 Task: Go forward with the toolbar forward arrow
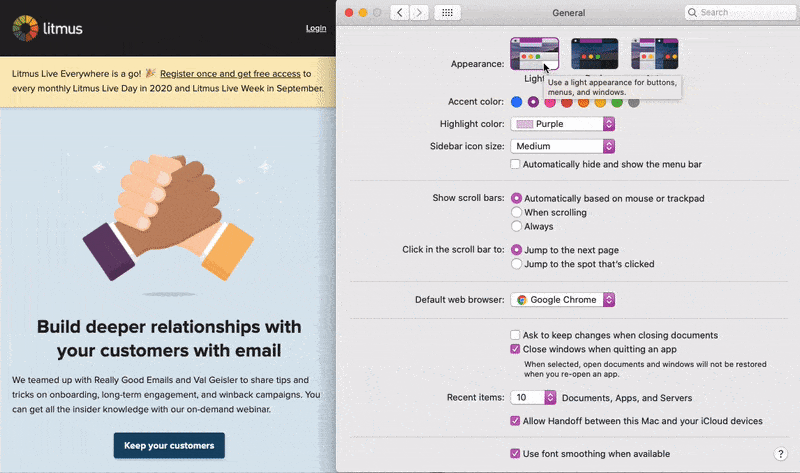(x=419, y=13)
